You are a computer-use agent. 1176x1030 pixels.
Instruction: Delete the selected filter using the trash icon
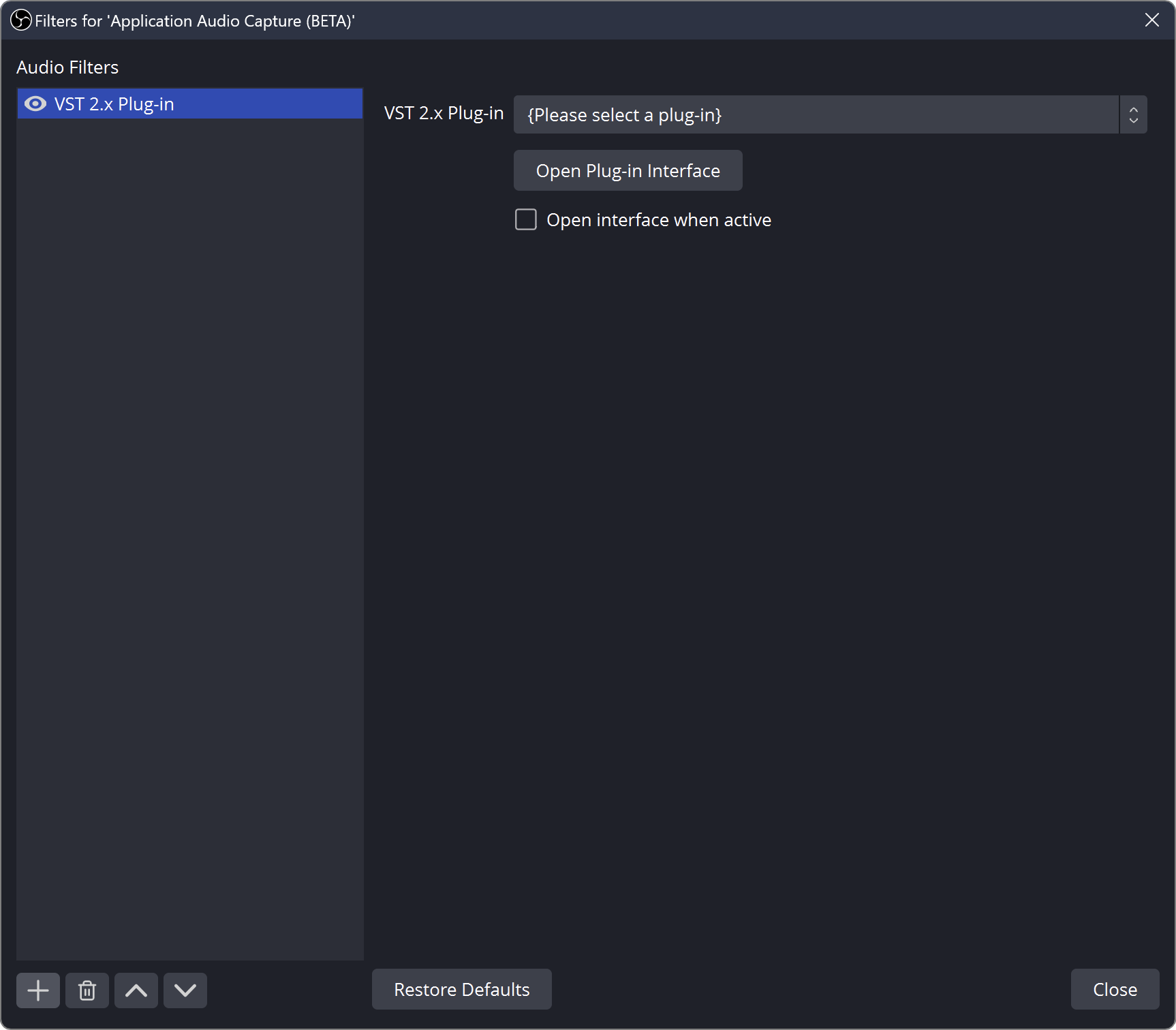point(87,990)
